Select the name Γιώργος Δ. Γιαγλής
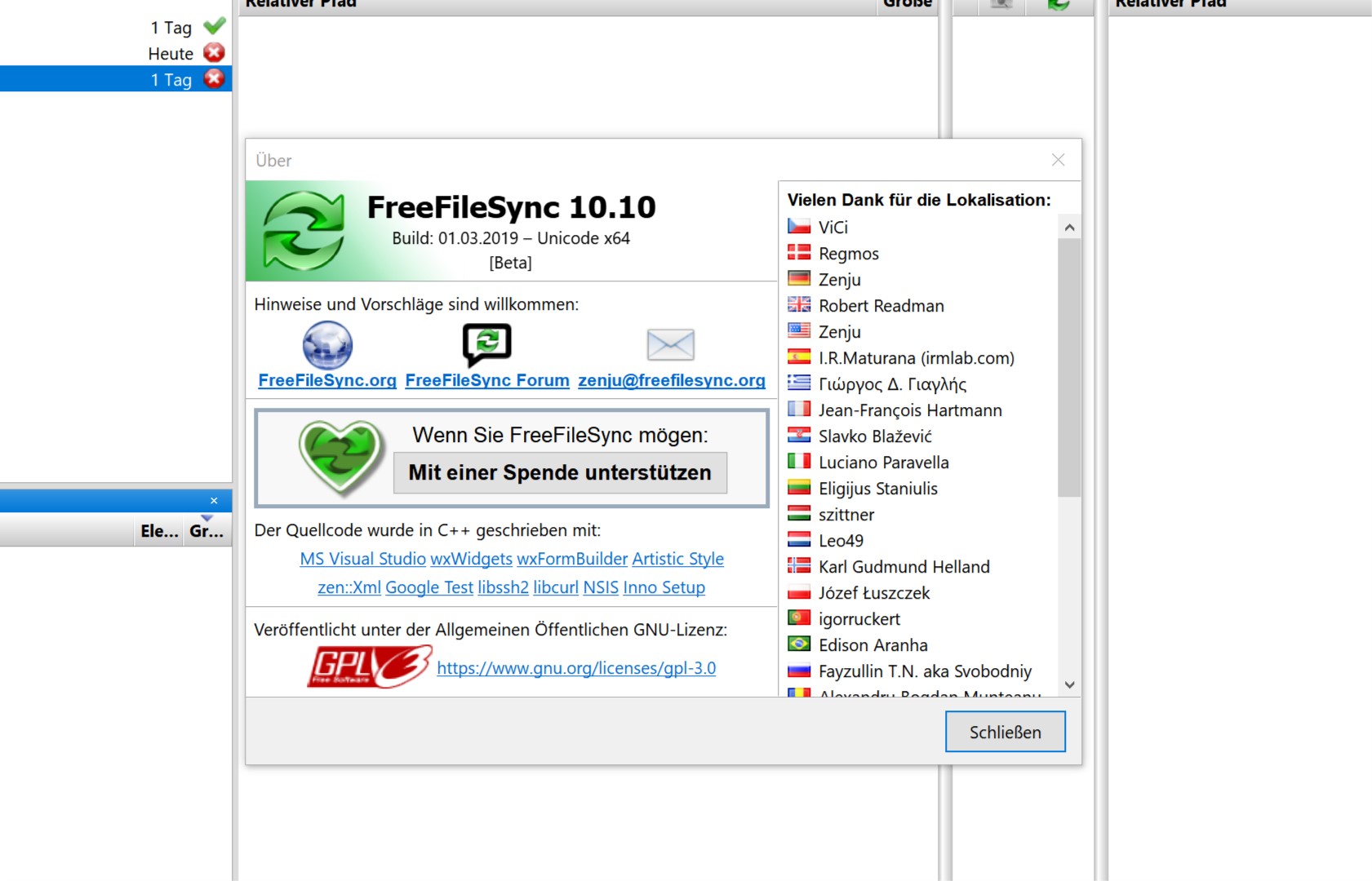This screenshot has width=1372, height=881. [892, 384]
